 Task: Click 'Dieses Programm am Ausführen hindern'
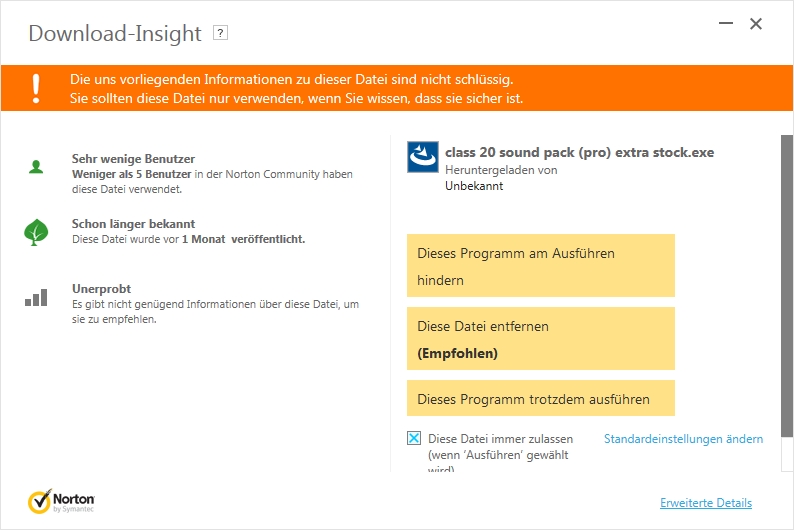click(x=540, y=266)
